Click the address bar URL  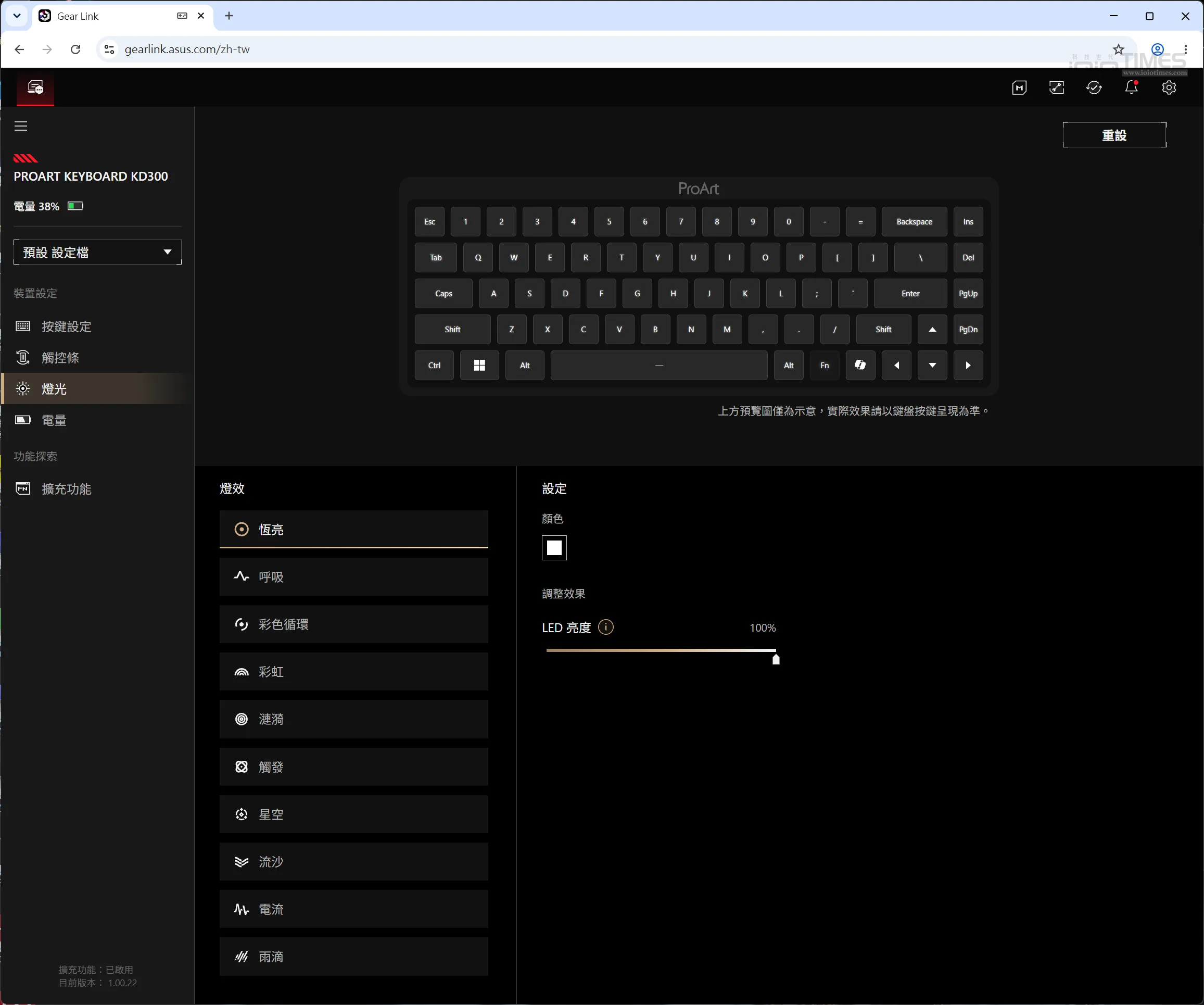coord(187,49)
